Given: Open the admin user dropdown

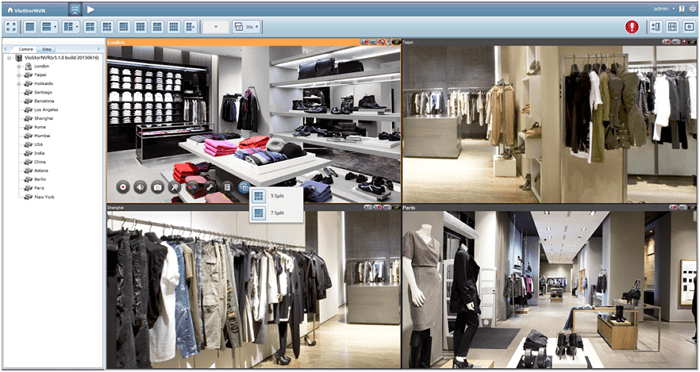Looking at the screenshot, I should [x=664, y=8].
